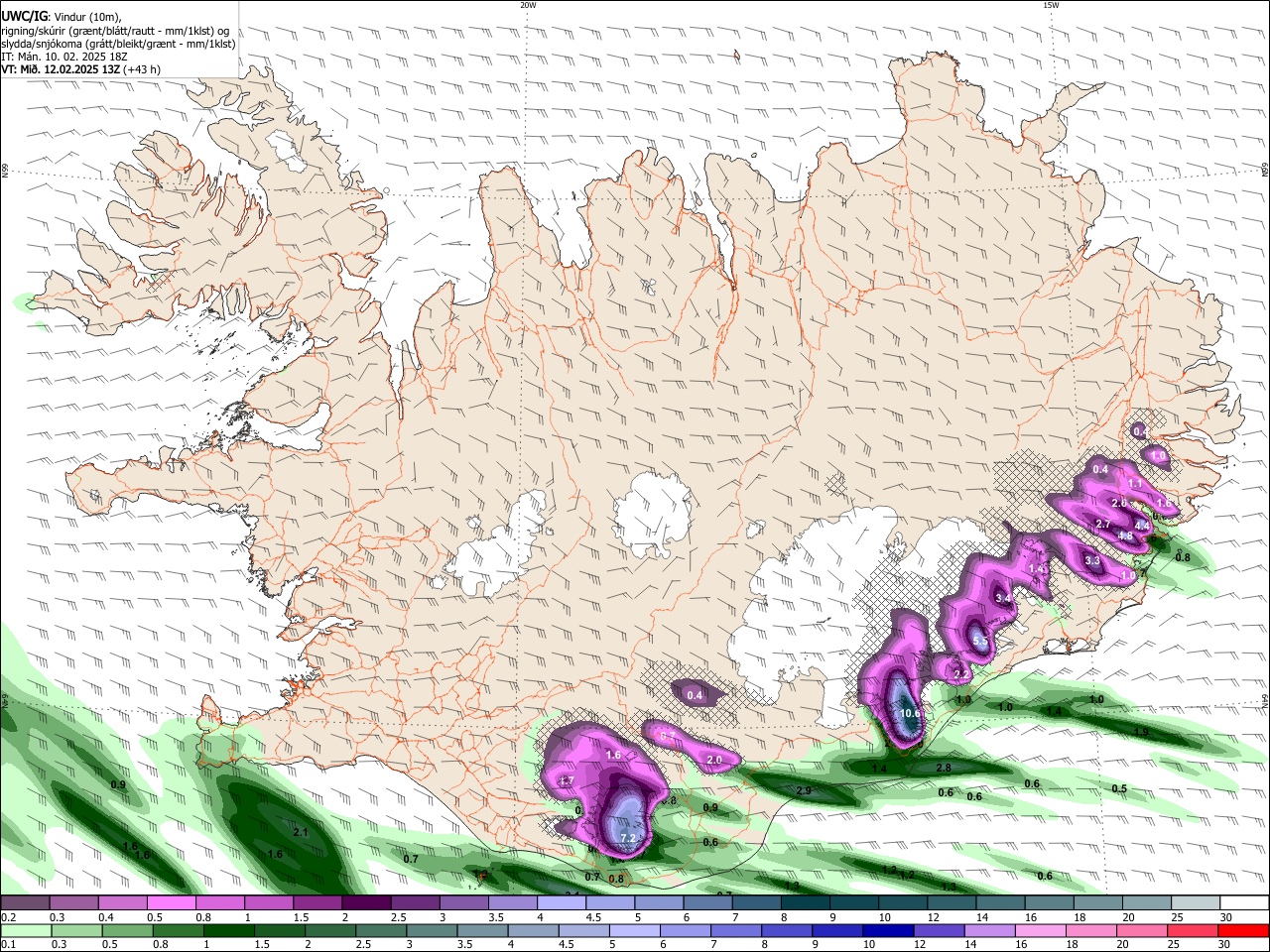Click the "VT: Mið. 12.02.2025 13Z (+43 h)" valid time
The width and height of the screenshot is (1270, 952).
click(80, 69)
